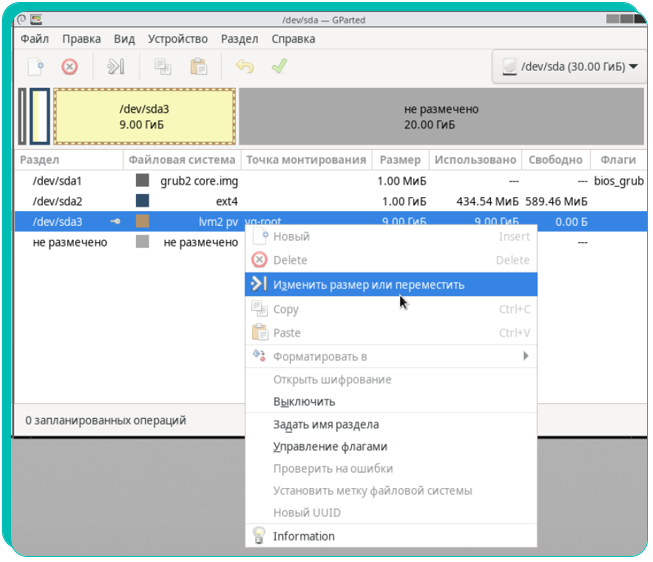
Task: Click the clipboard Paste icon in context menu
Action: (260, 332)
